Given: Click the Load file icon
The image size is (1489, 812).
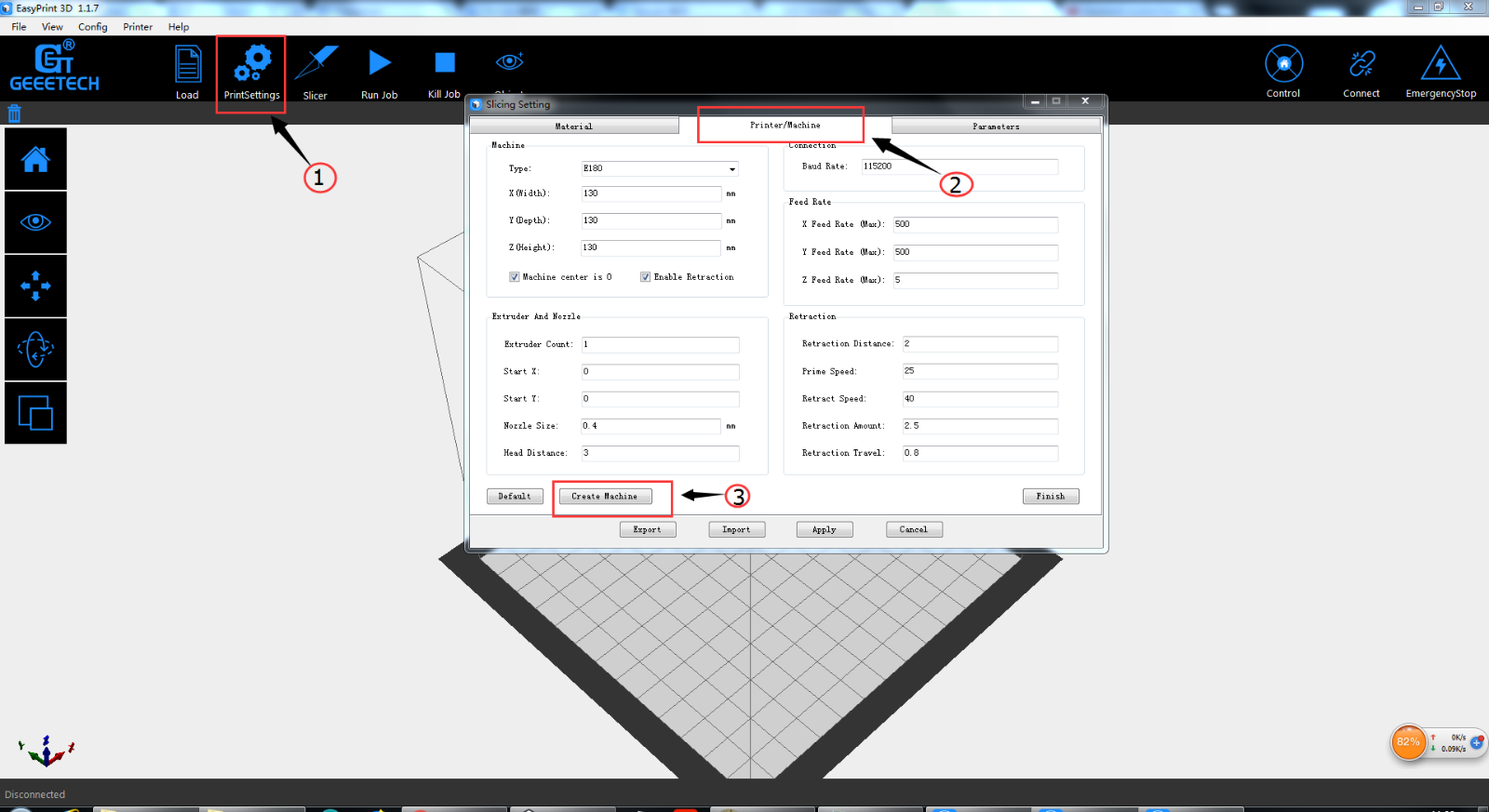Looking at the screenshot, I should click(187, 64).
